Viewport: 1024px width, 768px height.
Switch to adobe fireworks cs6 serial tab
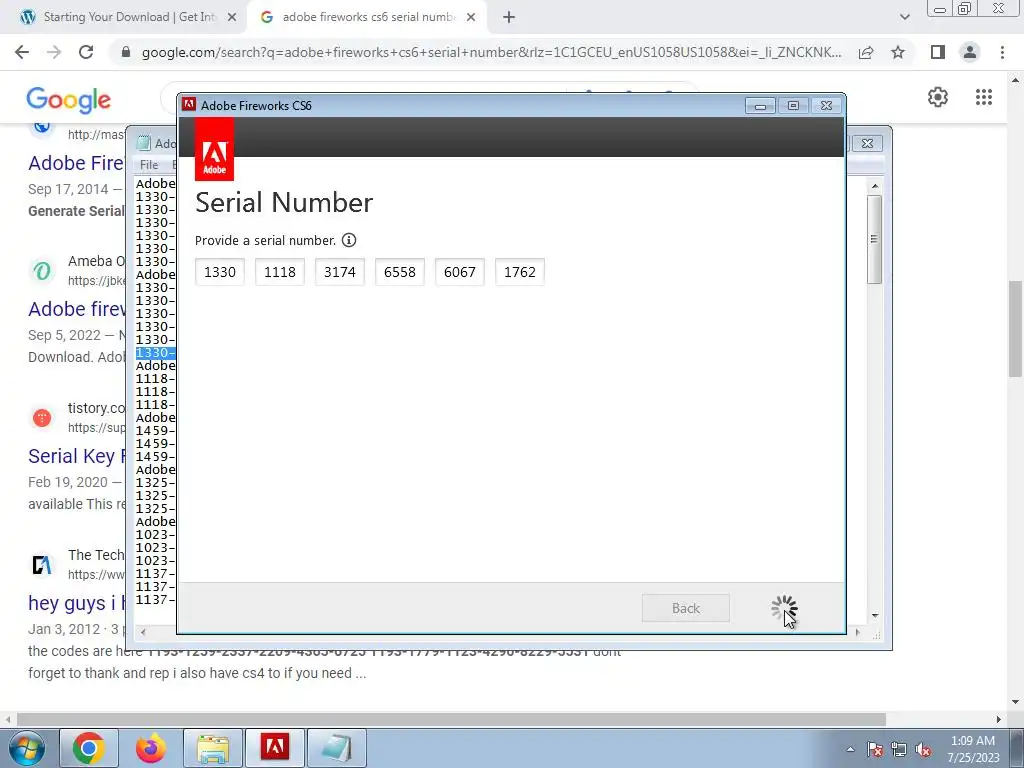[367, 18]
